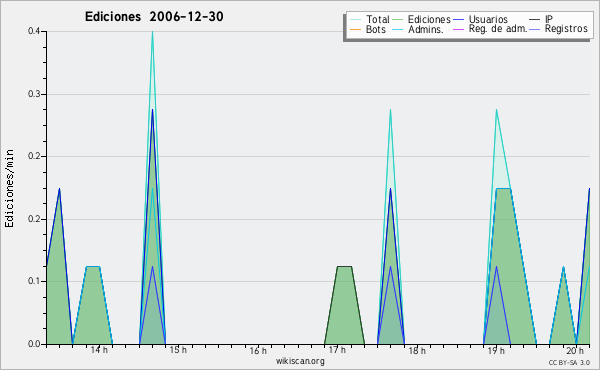
Task: Click the CC BY-SA 3.0 license text
Action: (569, 362)
